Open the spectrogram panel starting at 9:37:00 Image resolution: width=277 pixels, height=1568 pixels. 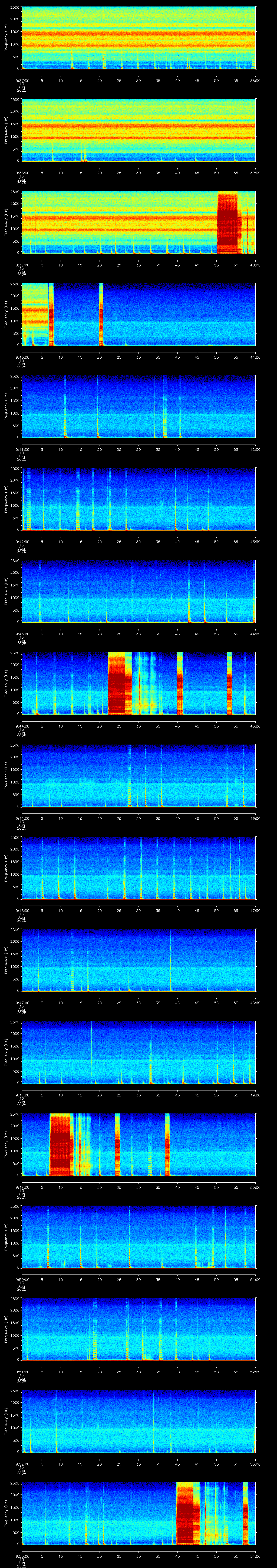point(139,38)
